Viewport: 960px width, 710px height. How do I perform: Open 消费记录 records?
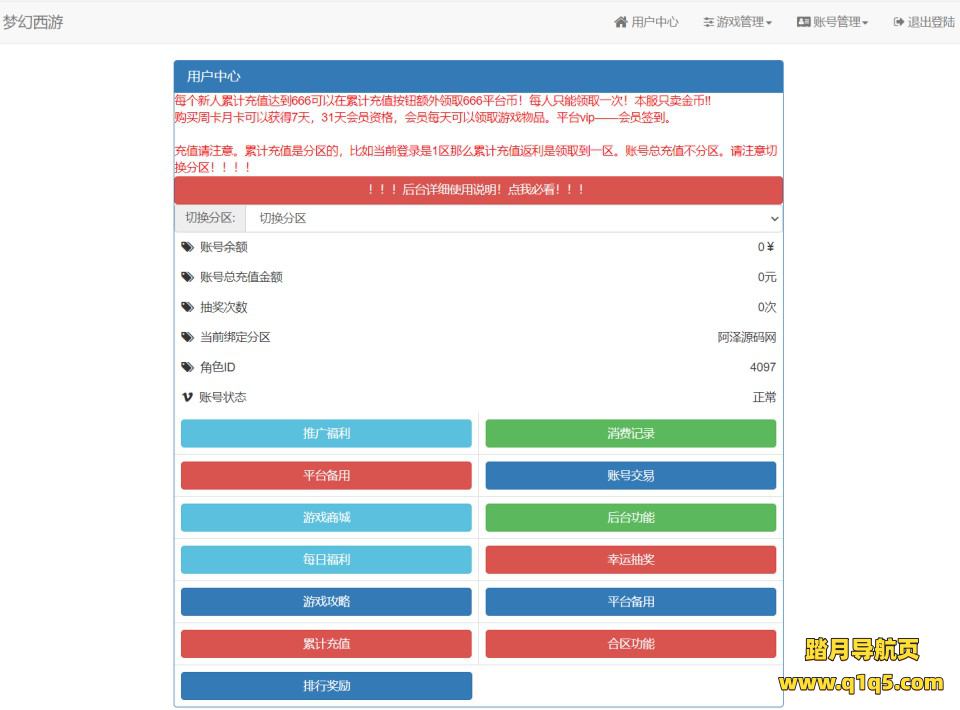coord(630,434)
